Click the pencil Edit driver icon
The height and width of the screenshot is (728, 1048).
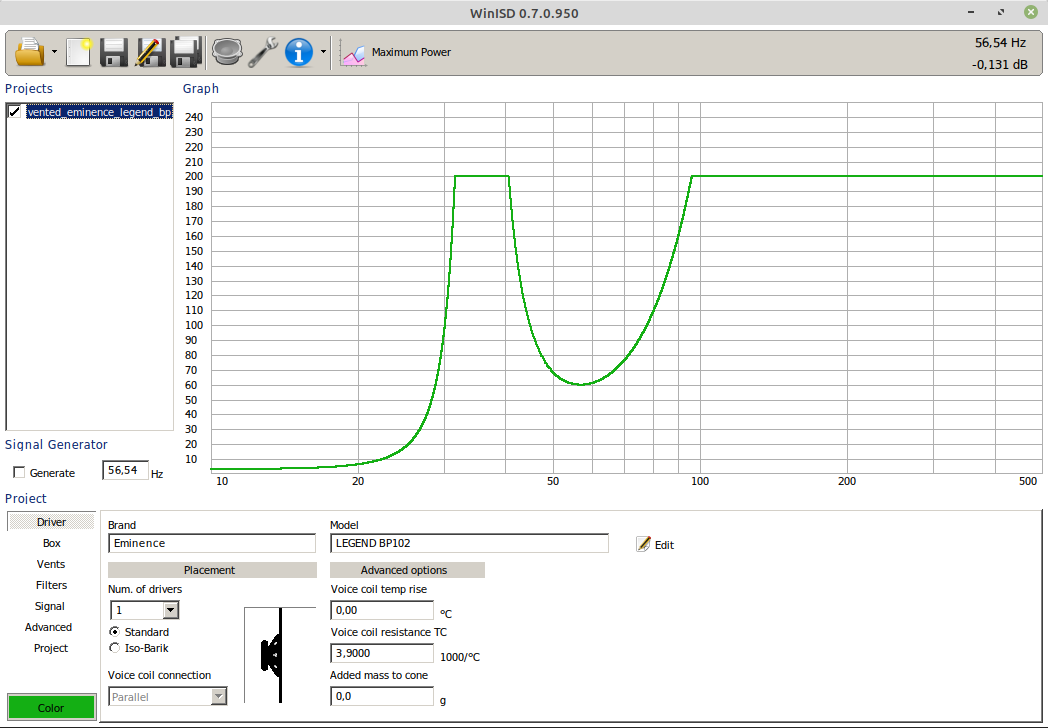point(643,544)
